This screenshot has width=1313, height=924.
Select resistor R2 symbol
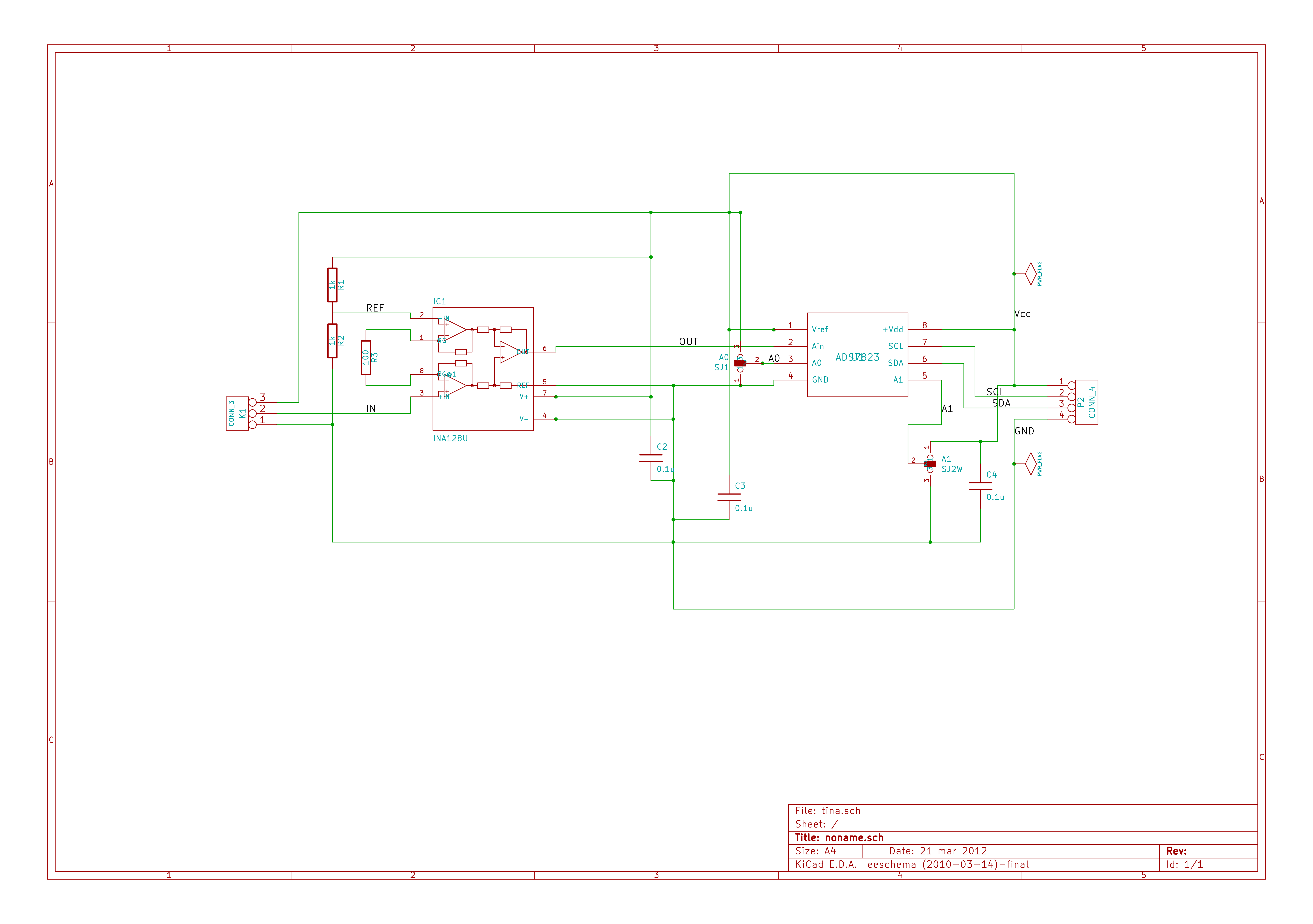click(332, 341)
